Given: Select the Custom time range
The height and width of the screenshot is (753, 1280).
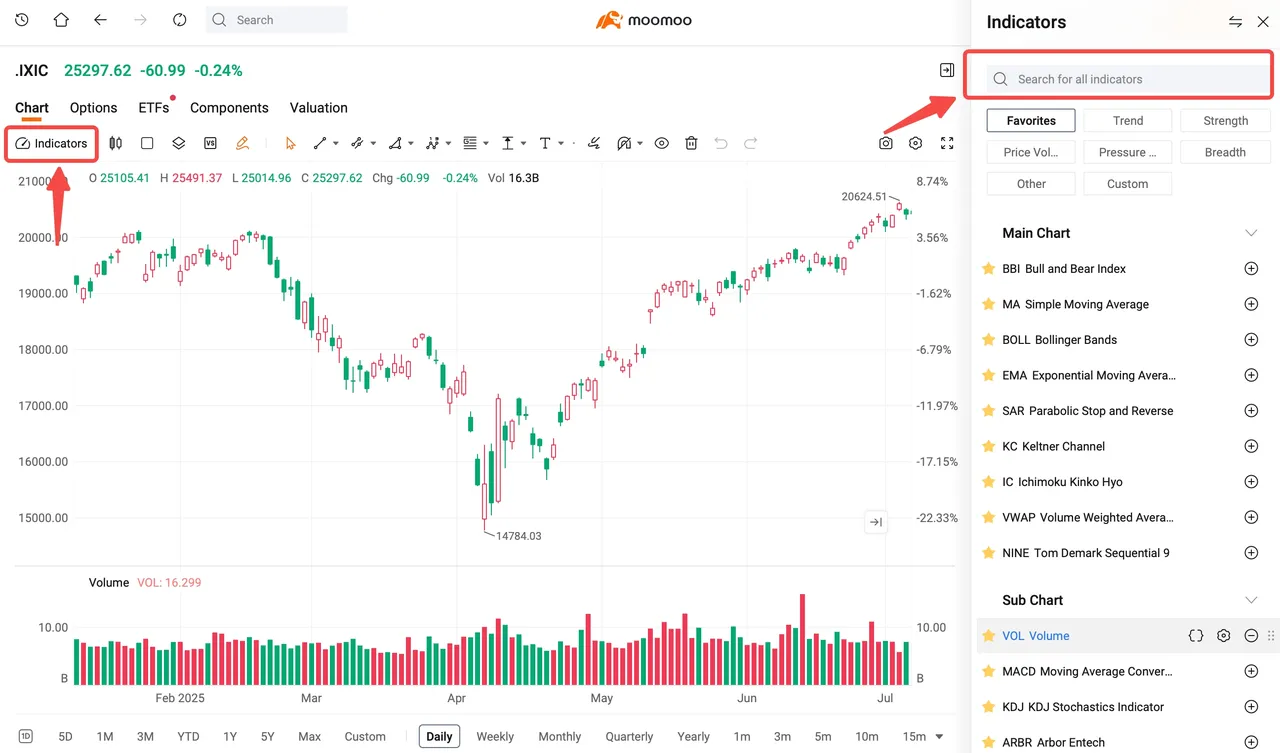Looking at the screenshot, I should (365, 737).
